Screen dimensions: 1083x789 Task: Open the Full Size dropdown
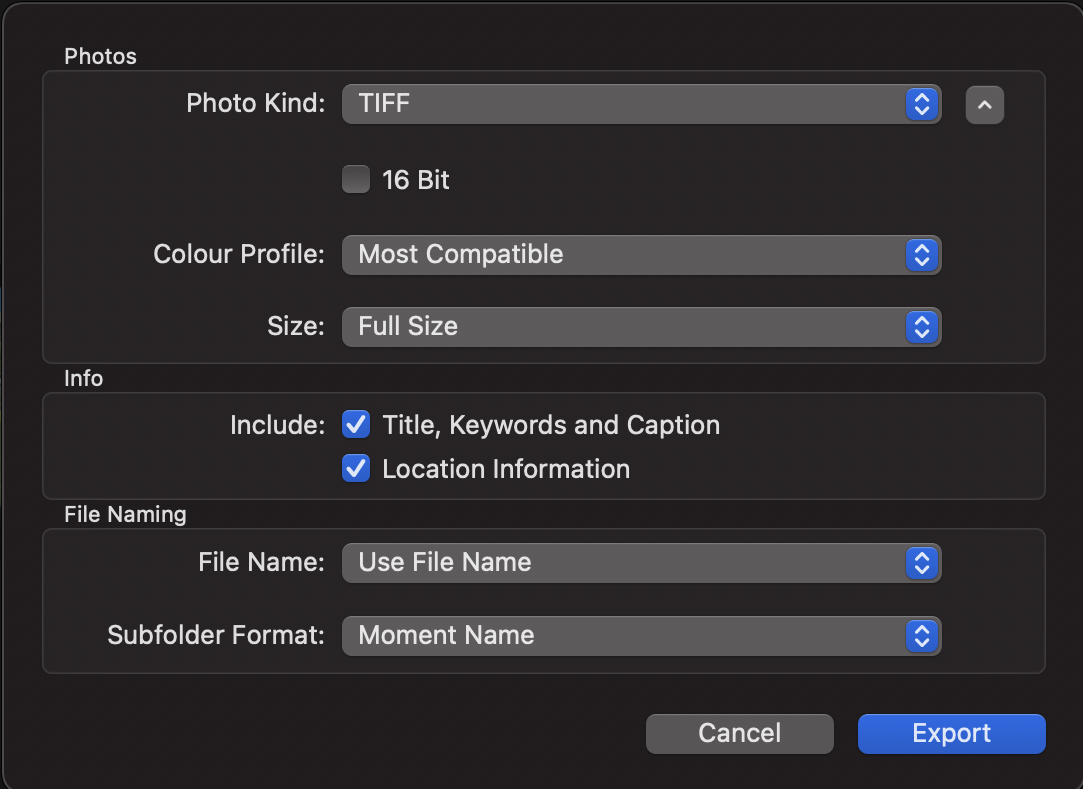[620, 327]
